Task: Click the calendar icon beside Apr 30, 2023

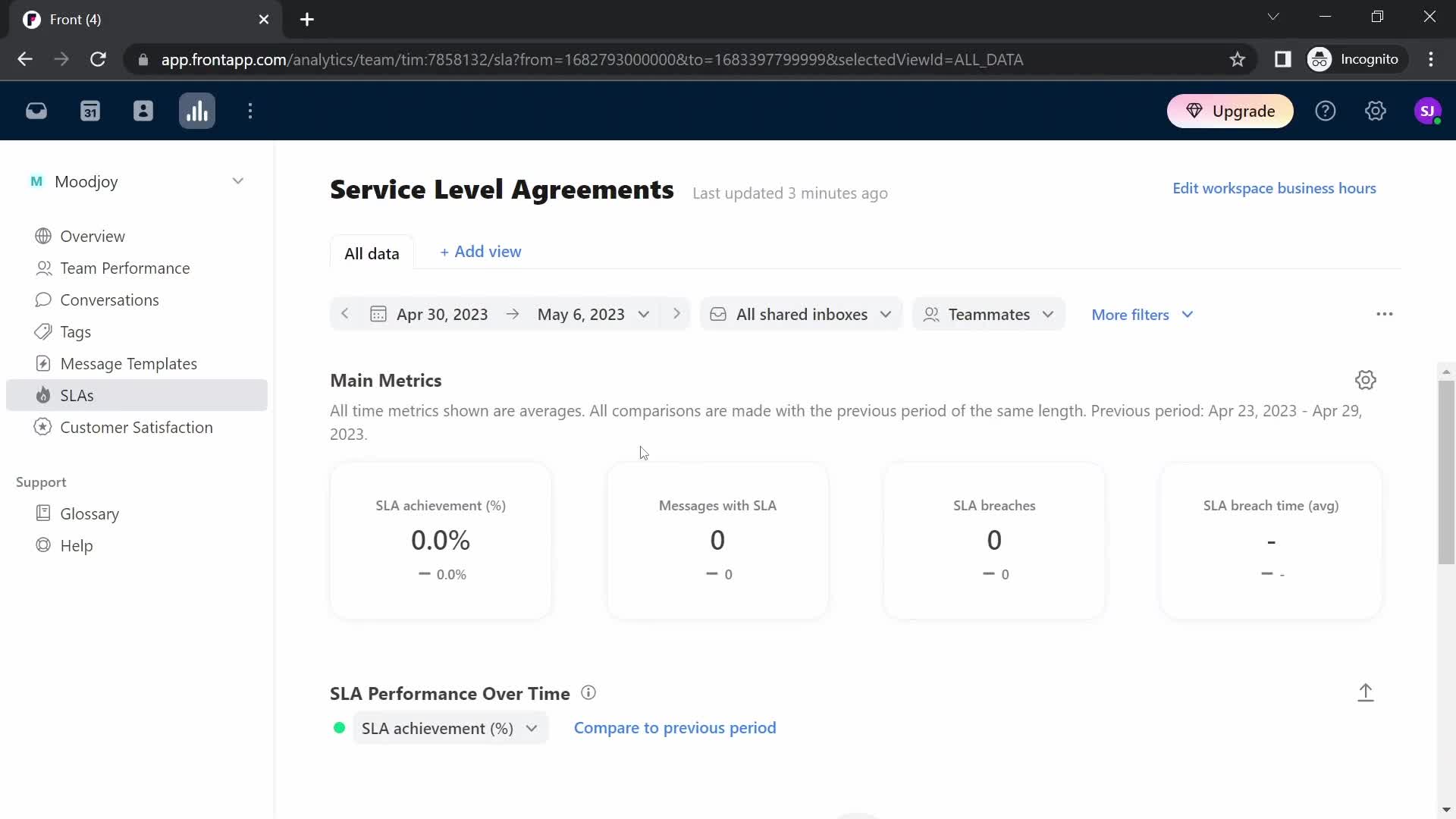Action: pyautogui.click(x=378, y=314)
